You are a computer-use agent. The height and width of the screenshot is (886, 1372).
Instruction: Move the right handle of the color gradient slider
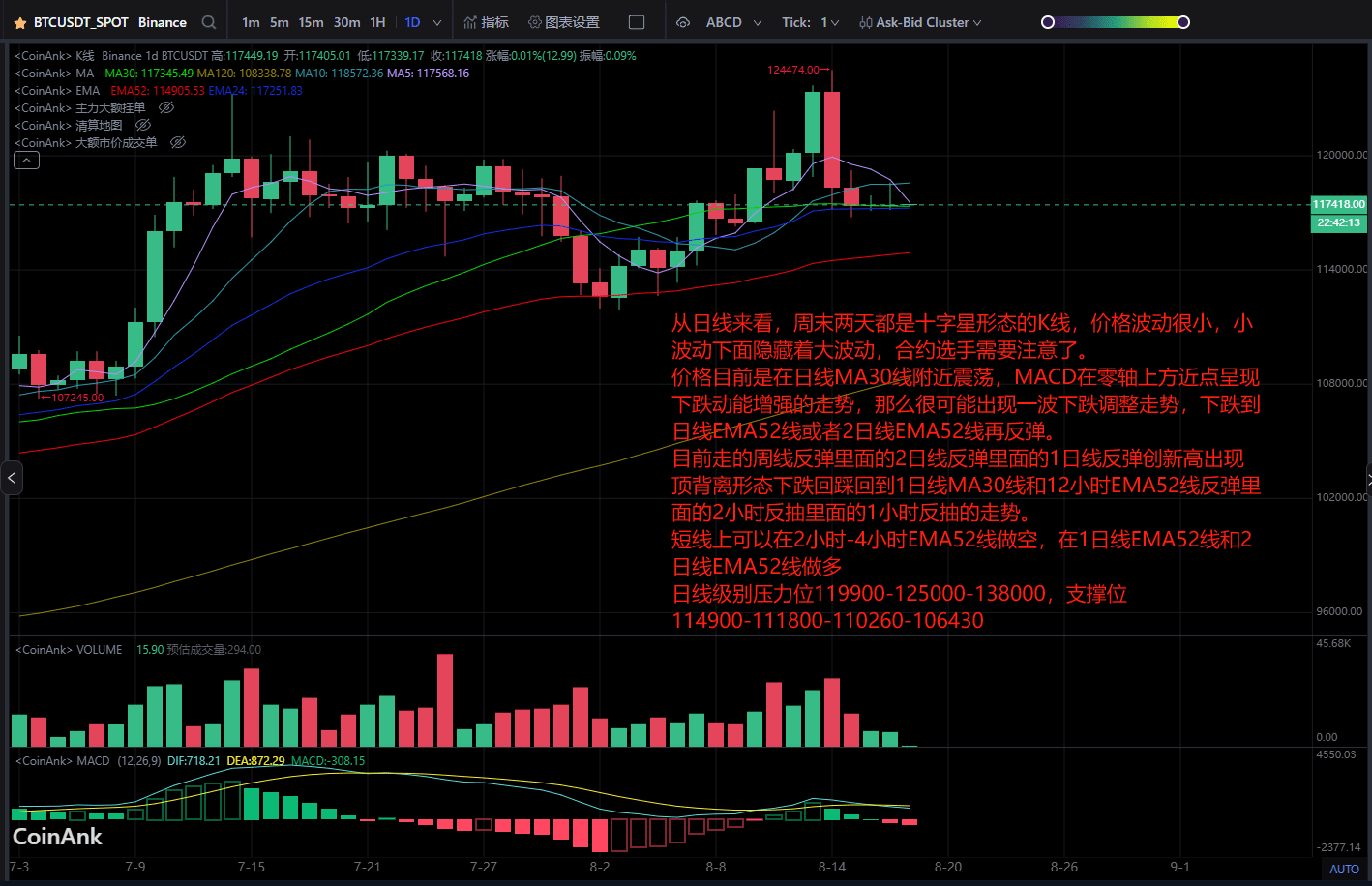(x=1183, y=22)
